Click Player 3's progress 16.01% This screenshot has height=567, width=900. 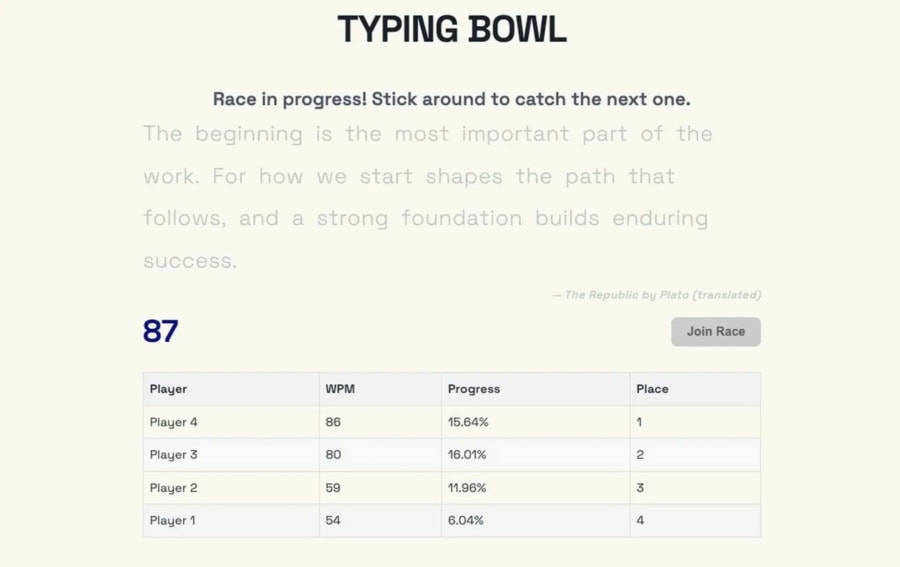467,455
